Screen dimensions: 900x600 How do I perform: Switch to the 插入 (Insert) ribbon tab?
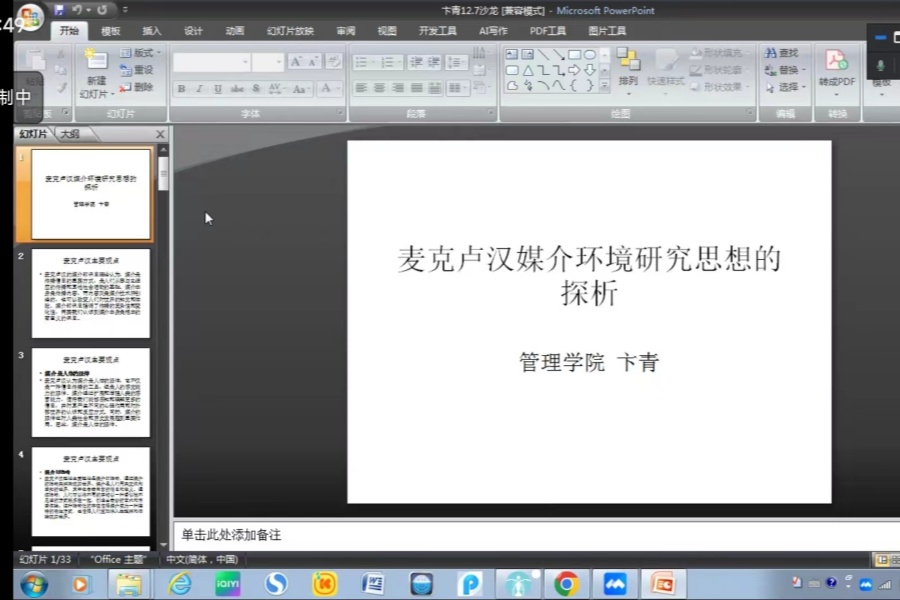pos(150,31)
